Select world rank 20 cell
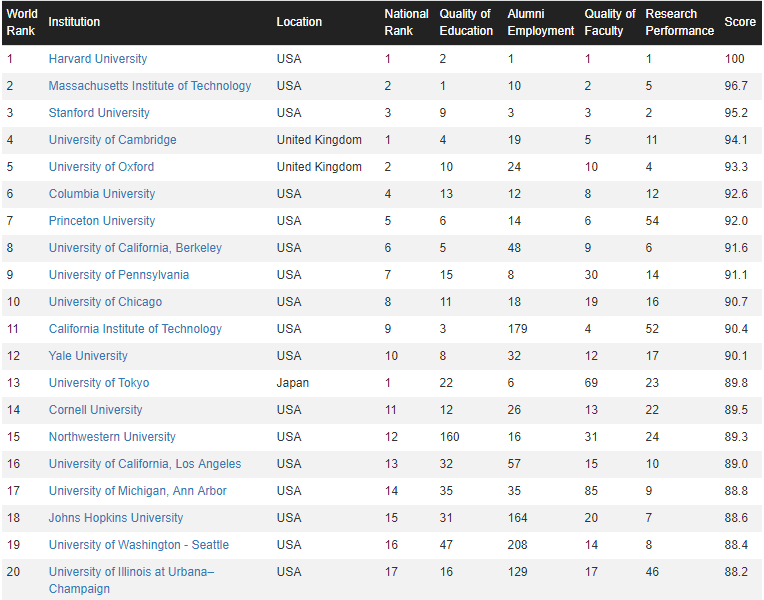The width and height of the screenshot is (764, 600). coord(13,572)
